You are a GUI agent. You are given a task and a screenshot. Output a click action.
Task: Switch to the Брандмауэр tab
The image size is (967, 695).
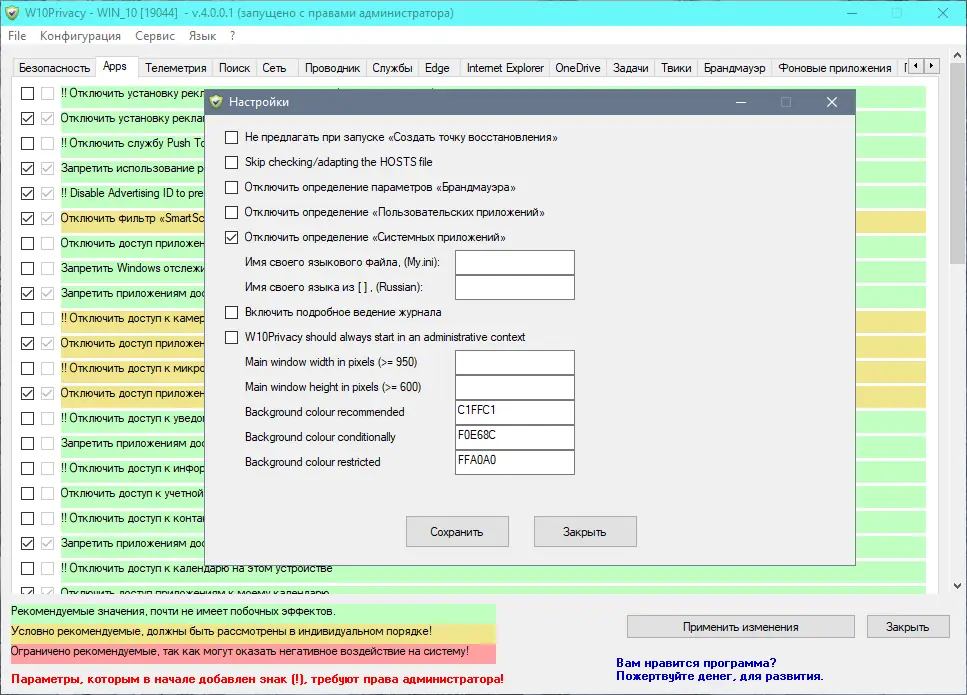click(735, 68)
